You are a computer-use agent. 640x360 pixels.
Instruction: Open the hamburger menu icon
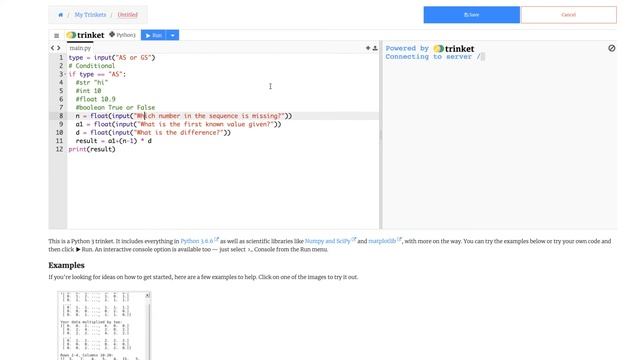coord(56,36)
